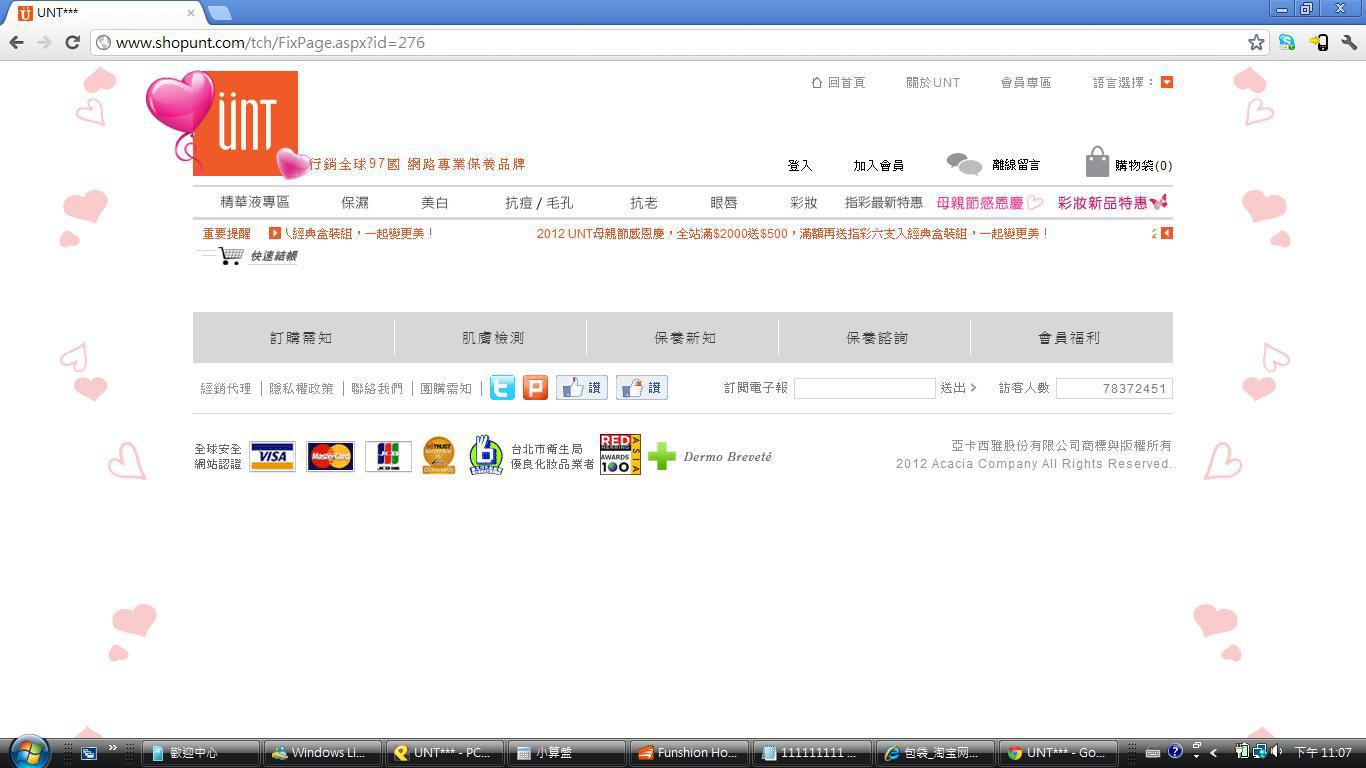
Task: Open the shopping bag icon
Action: coord(1097,162)
